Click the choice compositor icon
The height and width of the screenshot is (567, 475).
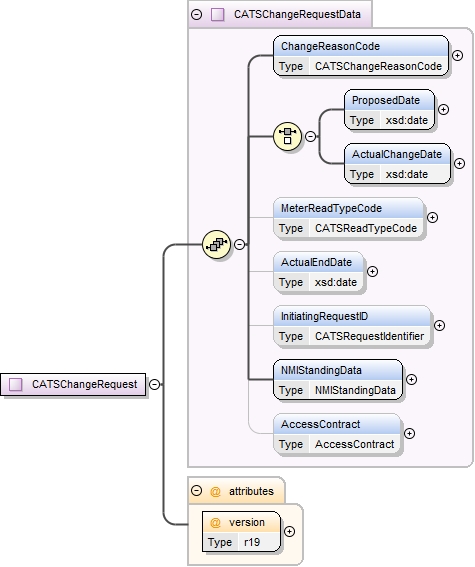pos(287,136)
